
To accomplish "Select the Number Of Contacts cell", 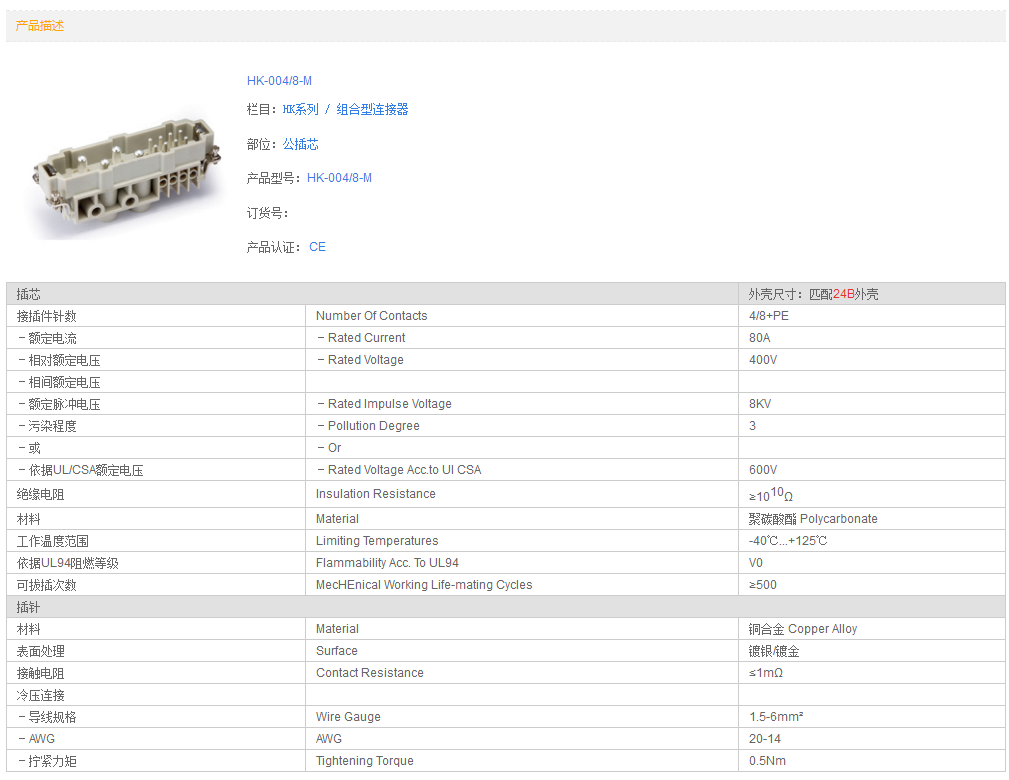I will click(x=371, y=316).
